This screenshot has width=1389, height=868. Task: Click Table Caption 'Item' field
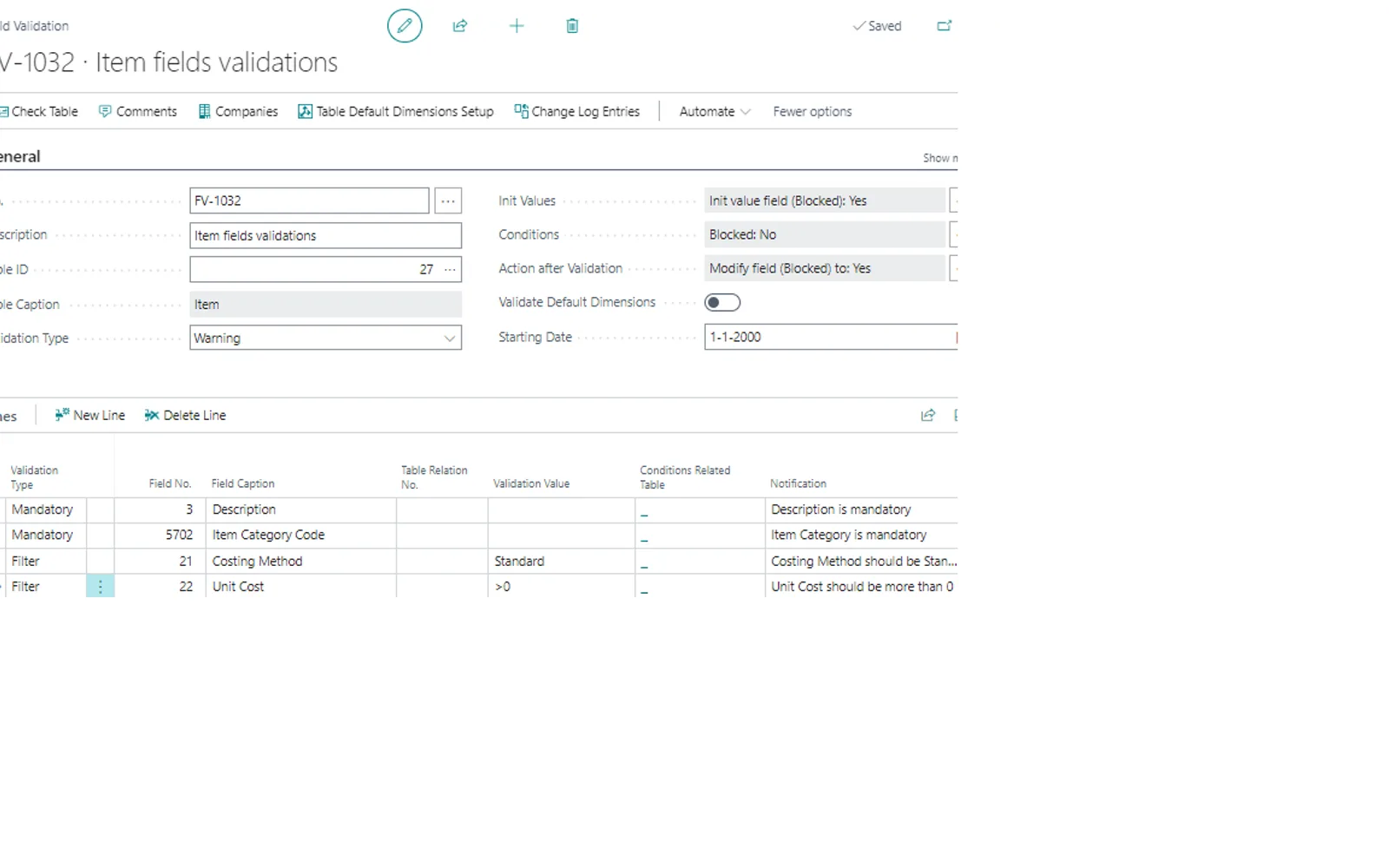pyautogui.click(x=326, y=305)
